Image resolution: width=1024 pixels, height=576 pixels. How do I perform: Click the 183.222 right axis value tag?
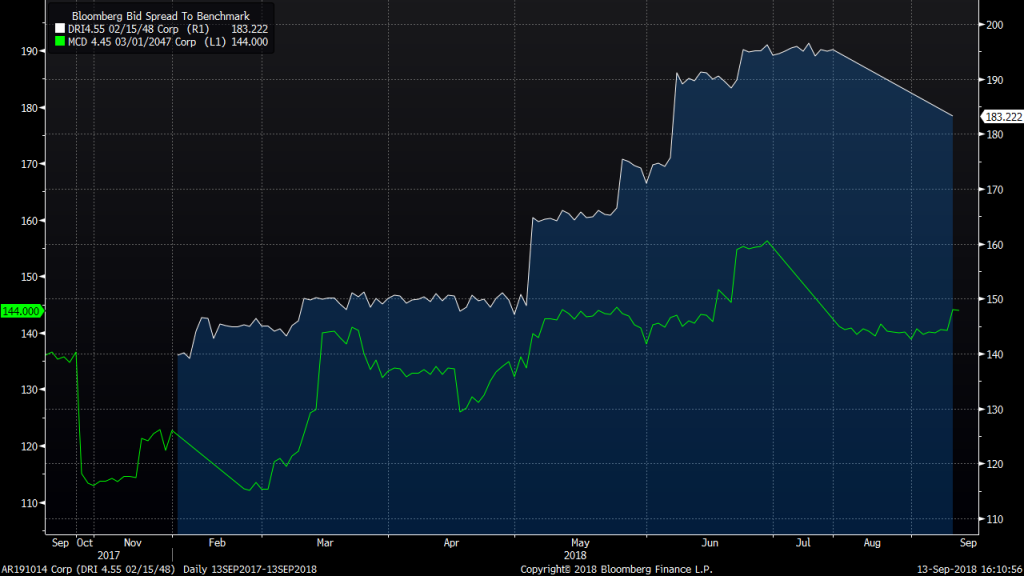tap(1002, 117)
